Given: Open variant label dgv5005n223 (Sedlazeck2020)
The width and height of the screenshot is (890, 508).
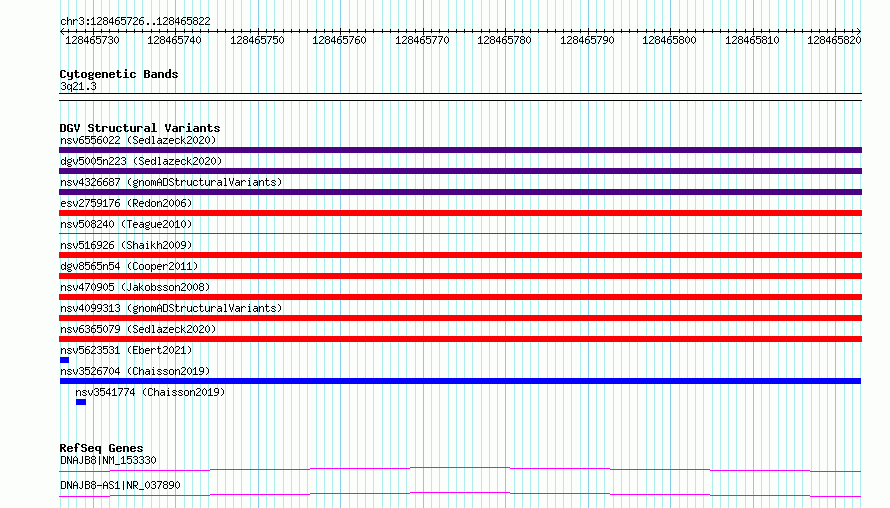Looking at the screenshot, I should coord(141,161).
